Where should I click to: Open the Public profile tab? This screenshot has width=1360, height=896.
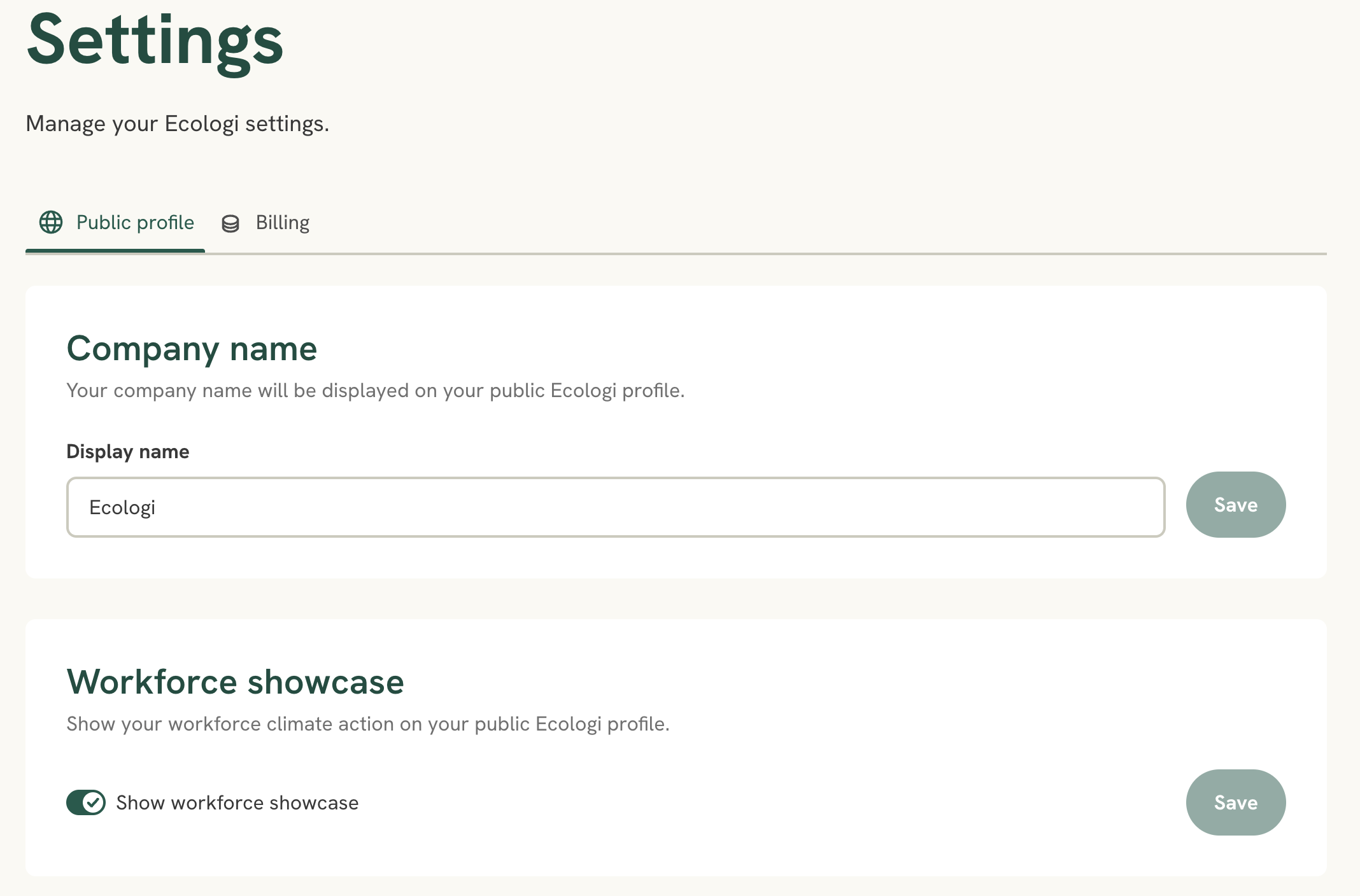point(115,222)
